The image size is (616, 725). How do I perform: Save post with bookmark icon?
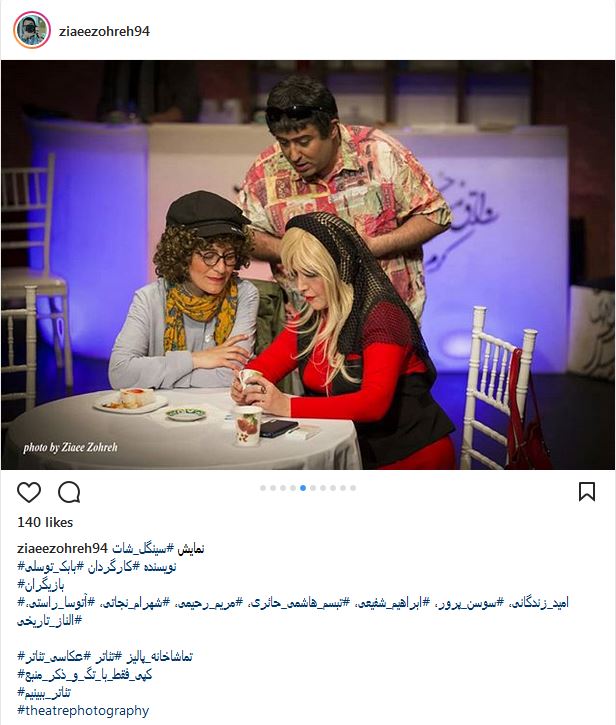pos(587,492)
